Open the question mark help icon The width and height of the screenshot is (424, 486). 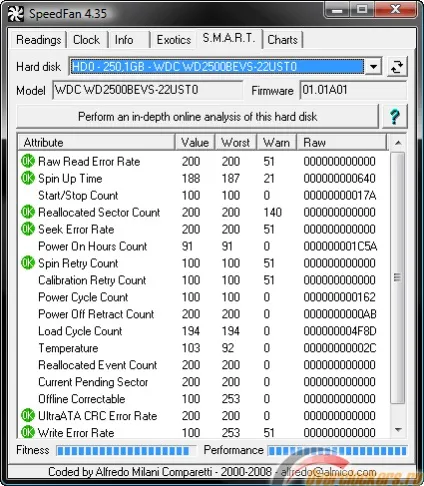(x=395, y=117)
